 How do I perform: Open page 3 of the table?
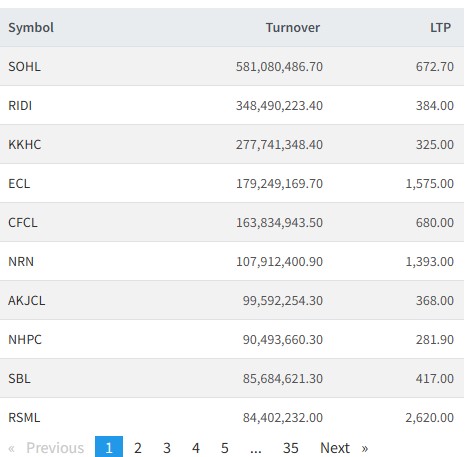click(x=167, y=448)
